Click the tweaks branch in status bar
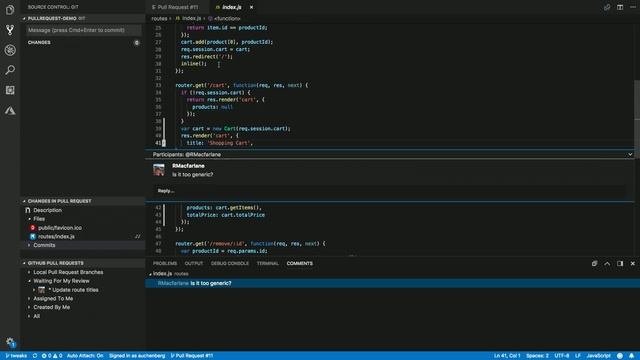The height and width of the screenshot is (360, 640). (16, 356)
